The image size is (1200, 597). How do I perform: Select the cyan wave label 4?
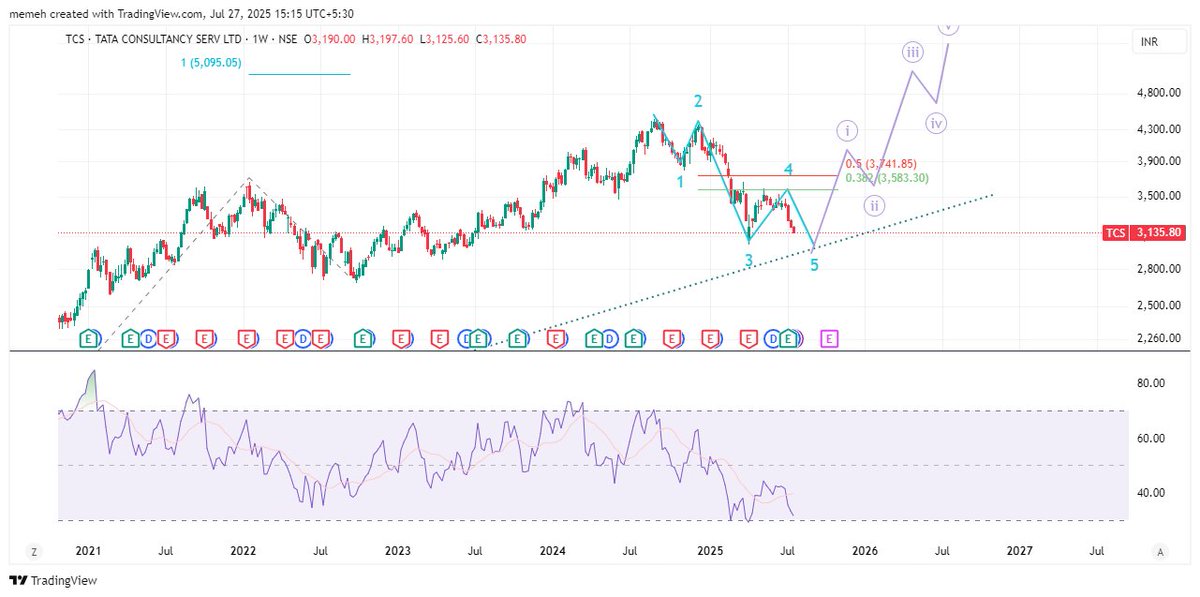point(788,169)
